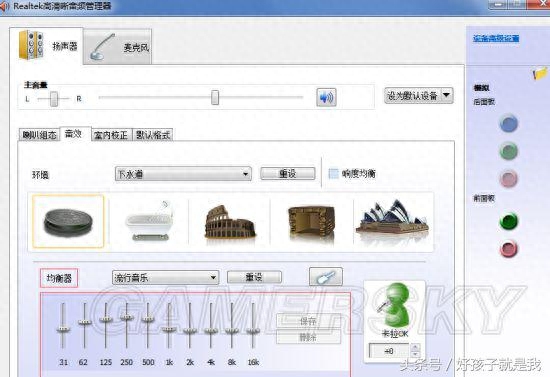Click the environment reset button
The height and width of the screenshot is (377, 550).
(288, 174)
